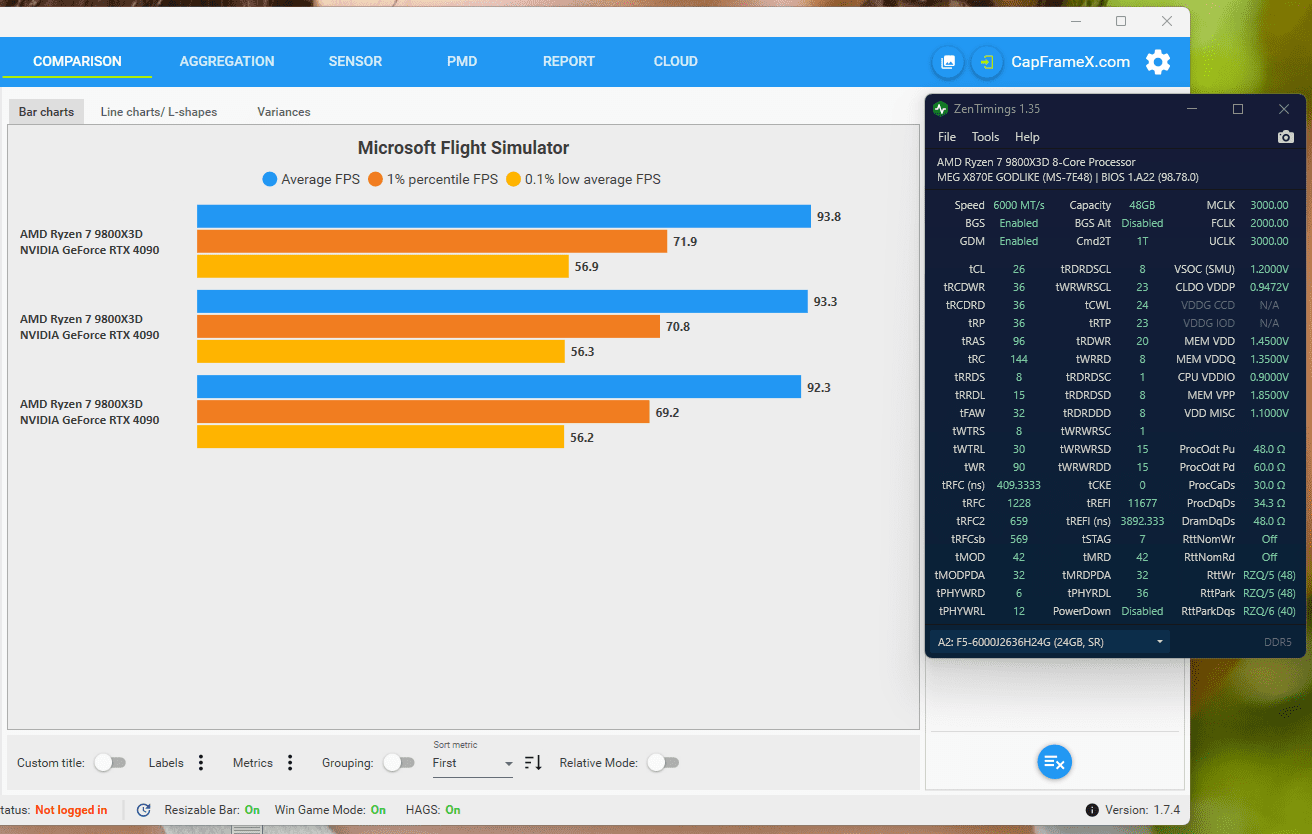Click the Capacity 48GB value
This screenshot has width=1312, height=834.
coord(1142,205)
